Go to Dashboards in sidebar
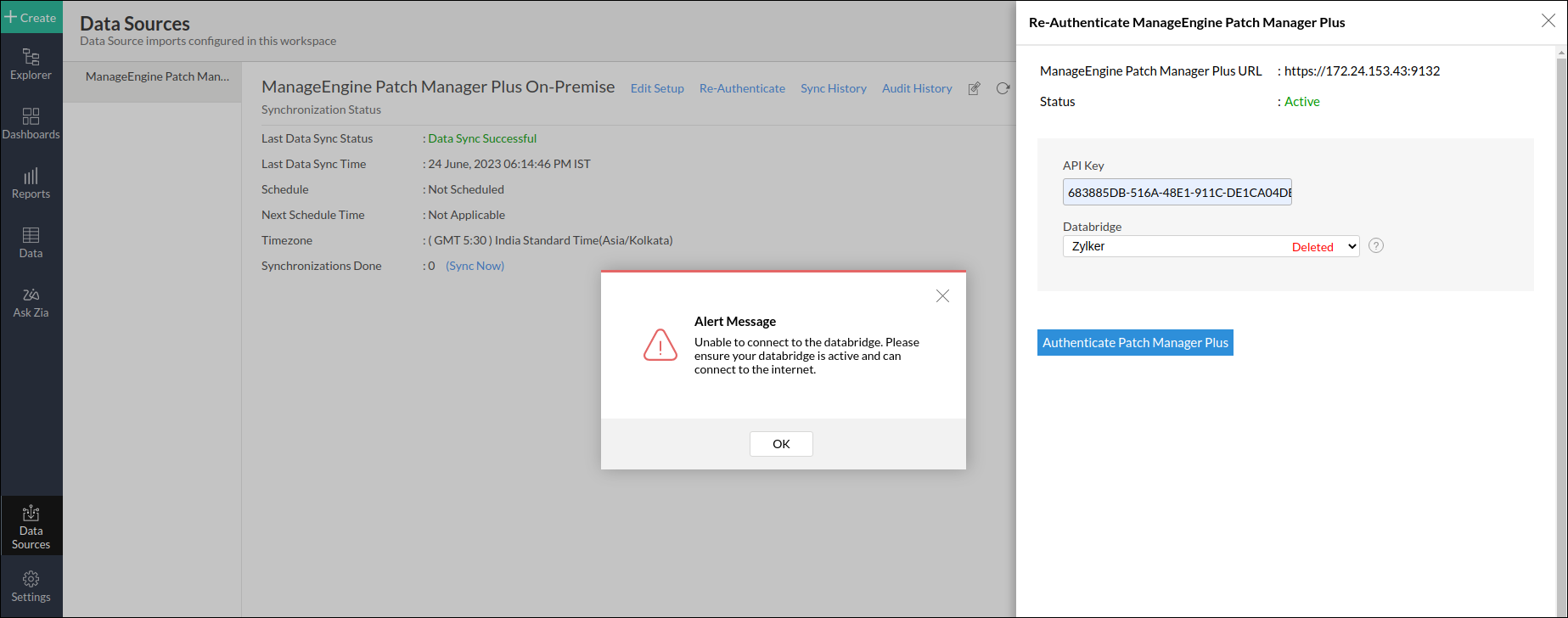Image resolution: width=1568 pixels, height=618 pixels. 31,124
